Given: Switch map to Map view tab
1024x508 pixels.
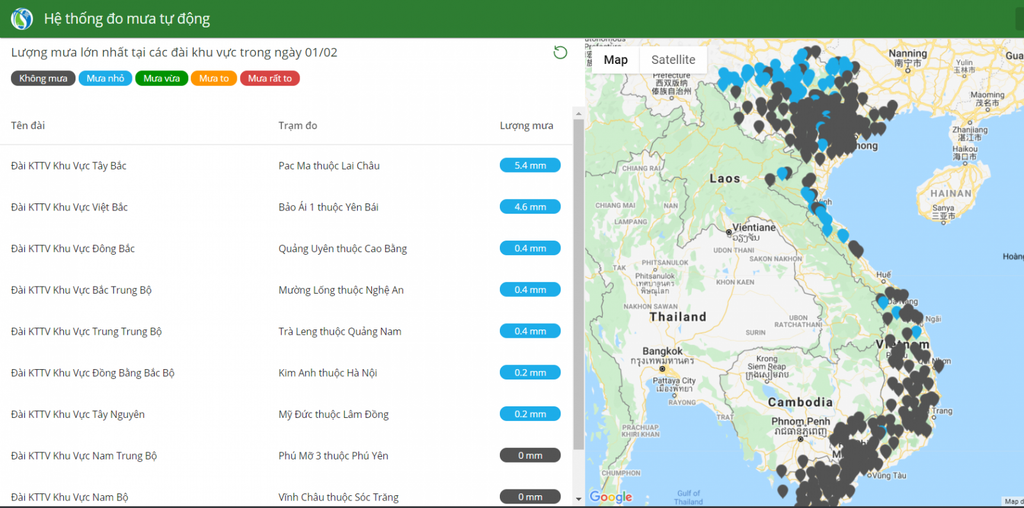Looking at the screenshot, I should 615,60.
